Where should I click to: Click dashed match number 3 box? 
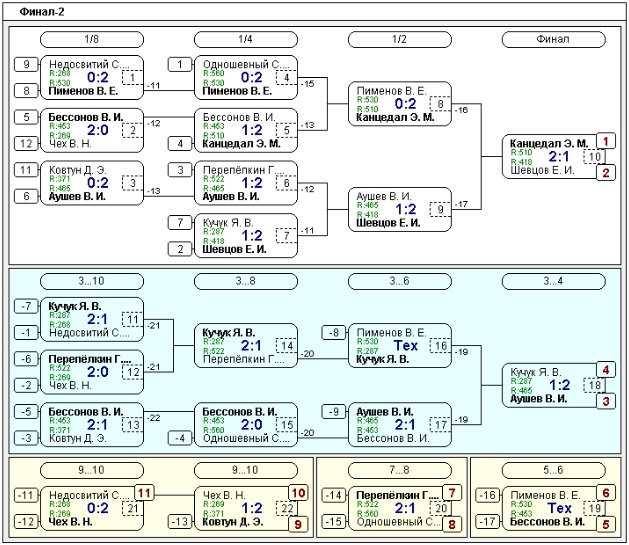coord(133,183)
